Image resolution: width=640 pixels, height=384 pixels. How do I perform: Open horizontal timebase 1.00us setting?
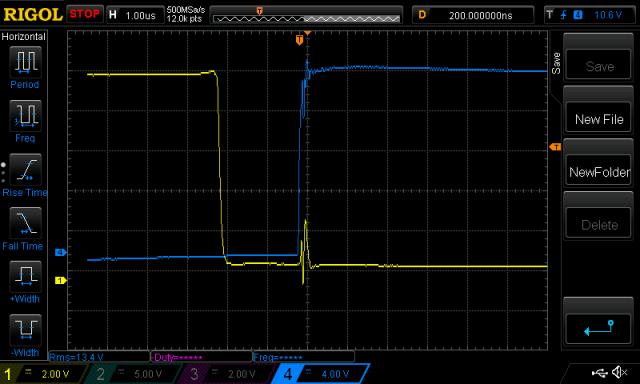tap(135, 15)
